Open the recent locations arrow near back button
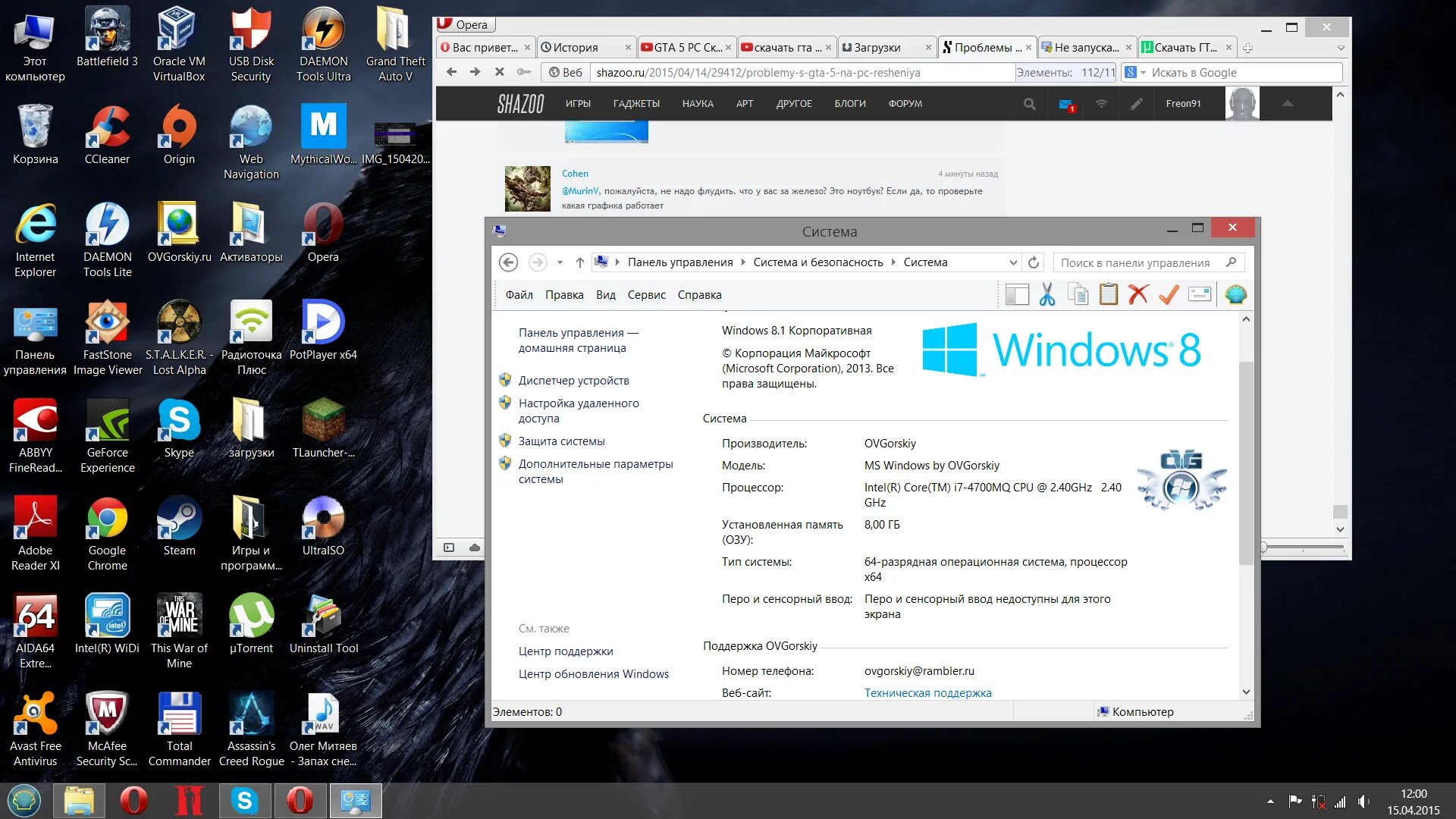 coord(560,262)
